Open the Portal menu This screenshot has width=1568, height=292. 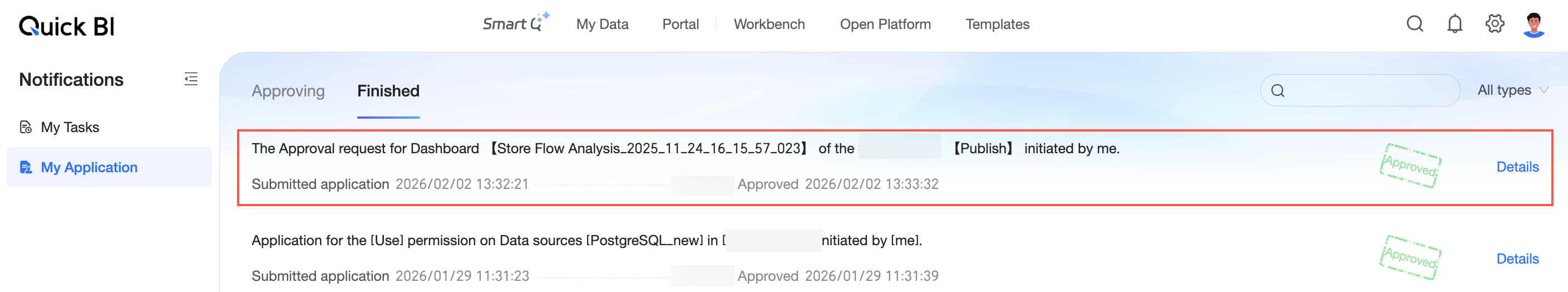pyautogui.click(x=680, y=24)
